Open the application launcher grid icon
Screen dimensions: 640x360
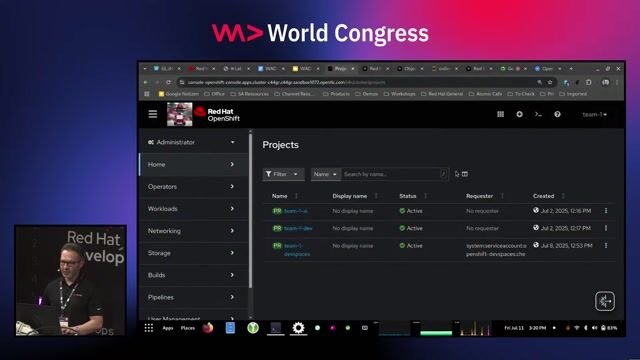[500, 114]
